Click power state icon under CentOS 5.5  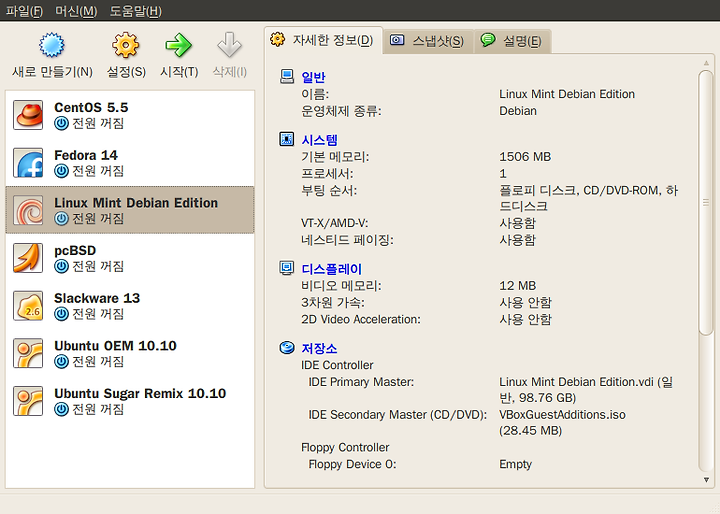(61, 124)
